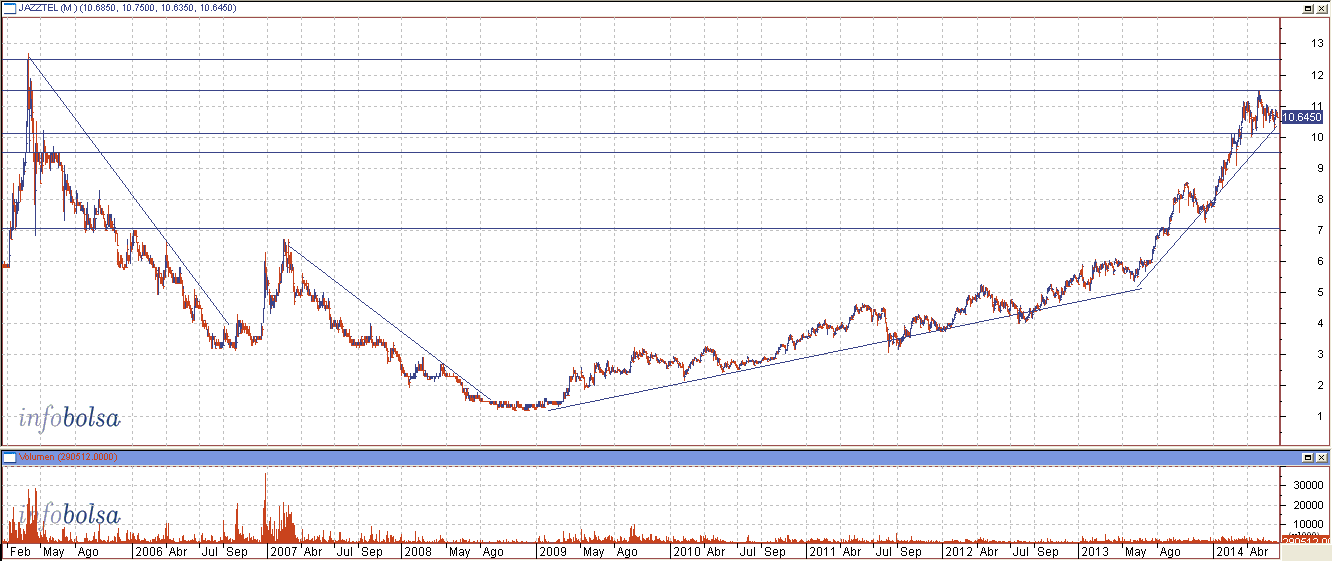Click the 2013 year marker
Image resolution: width=1332 pixels, height=561 pixels.
coord(1094,551)
